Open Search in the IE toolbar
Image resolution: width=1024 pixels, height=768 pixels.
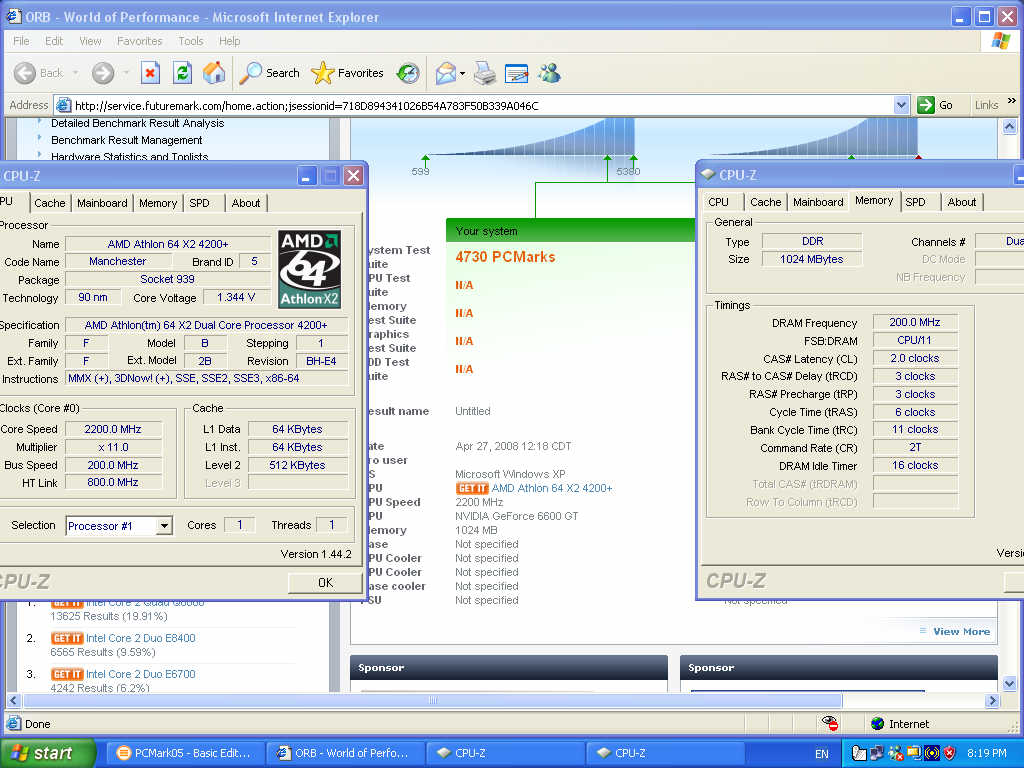[x=269, y=73]
